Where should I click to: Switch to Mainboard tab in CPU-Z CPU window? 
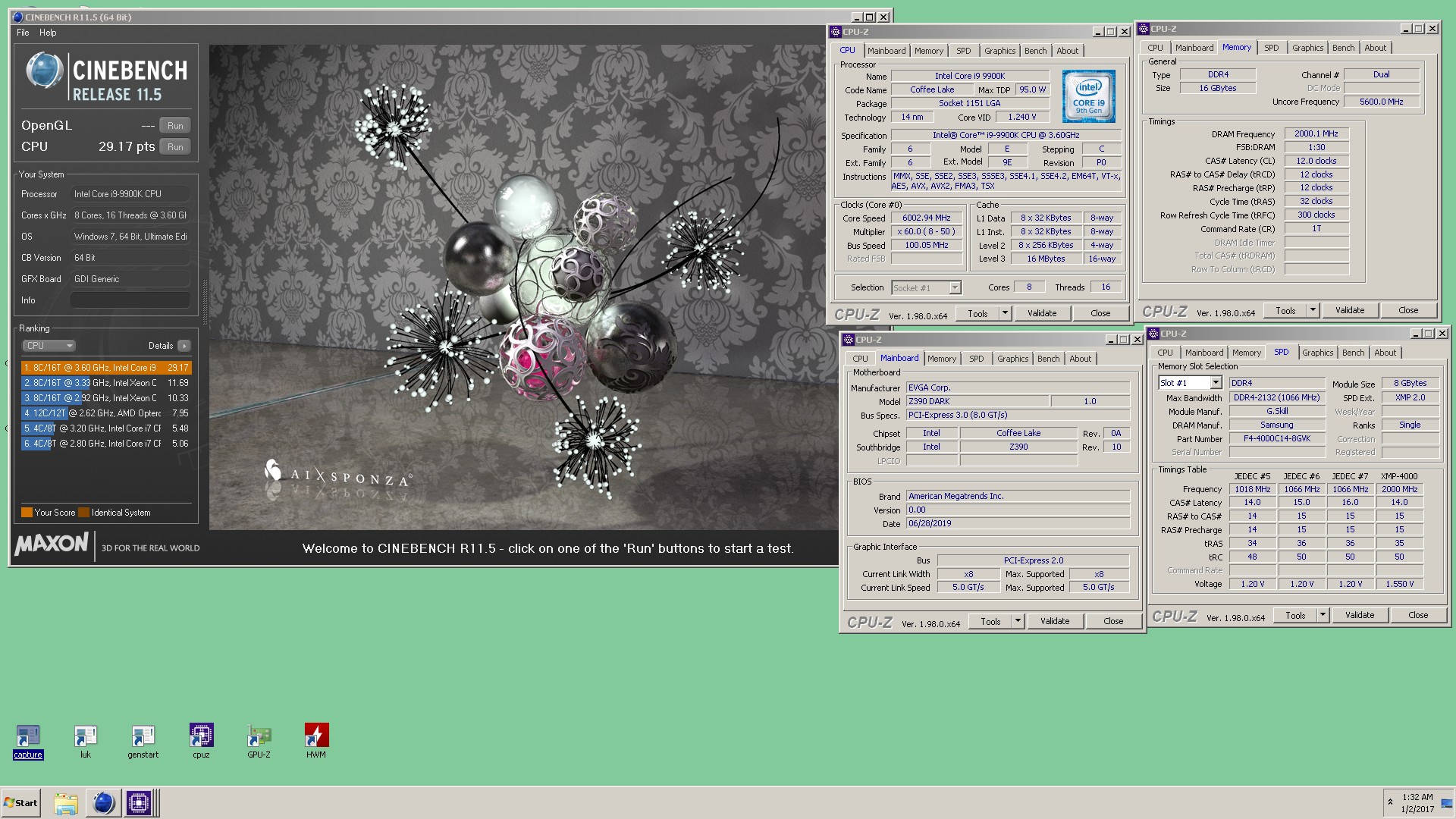[x=886, y=51]
